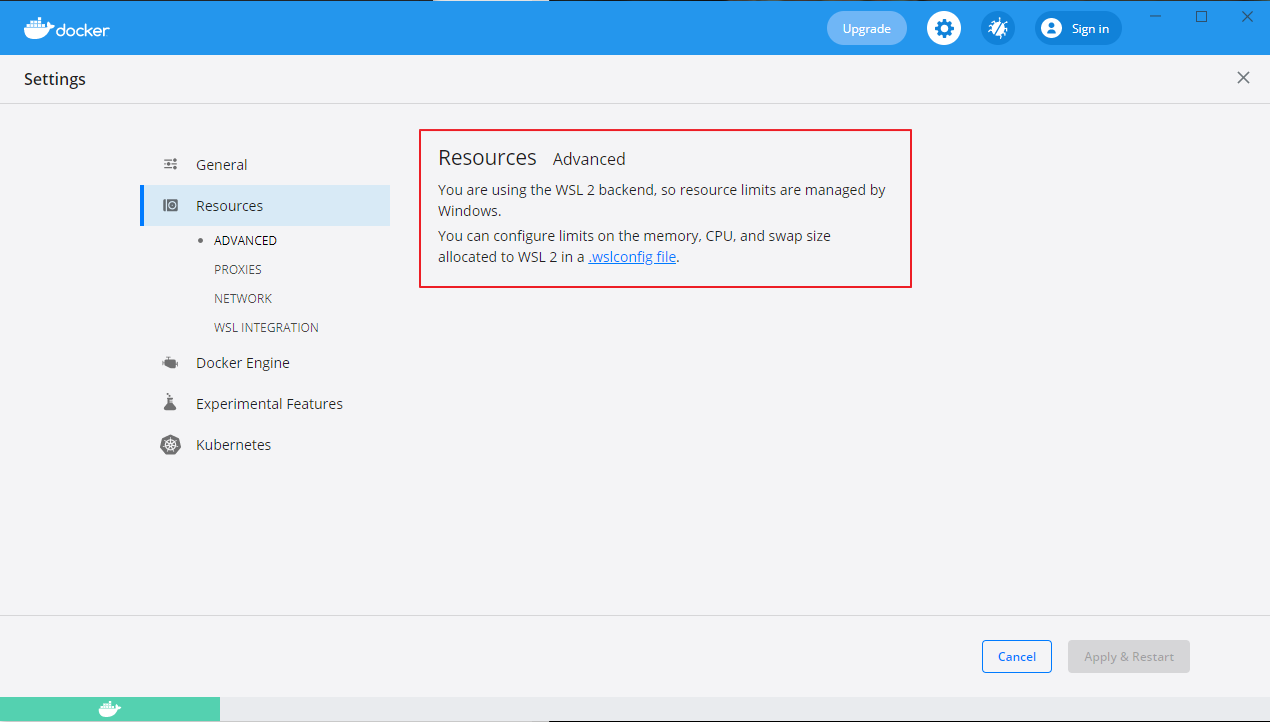Select the Resources settings section
Screen dimensions: 1270x722
point(229,206)
